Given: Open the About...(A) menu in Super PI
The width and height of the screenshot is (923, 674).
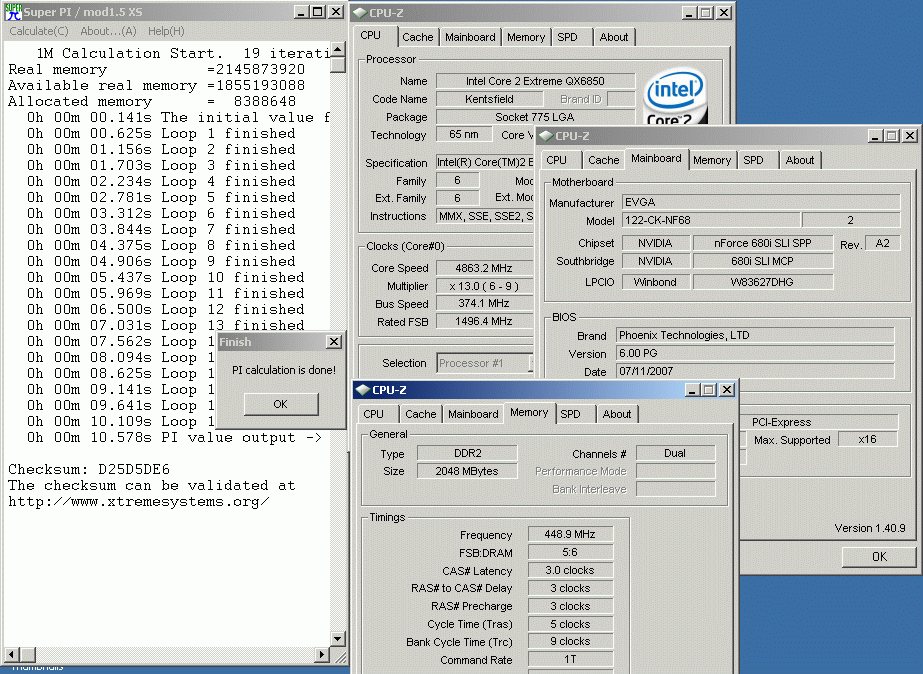Looking at the screenshot, I should click(x=108, y=31).
